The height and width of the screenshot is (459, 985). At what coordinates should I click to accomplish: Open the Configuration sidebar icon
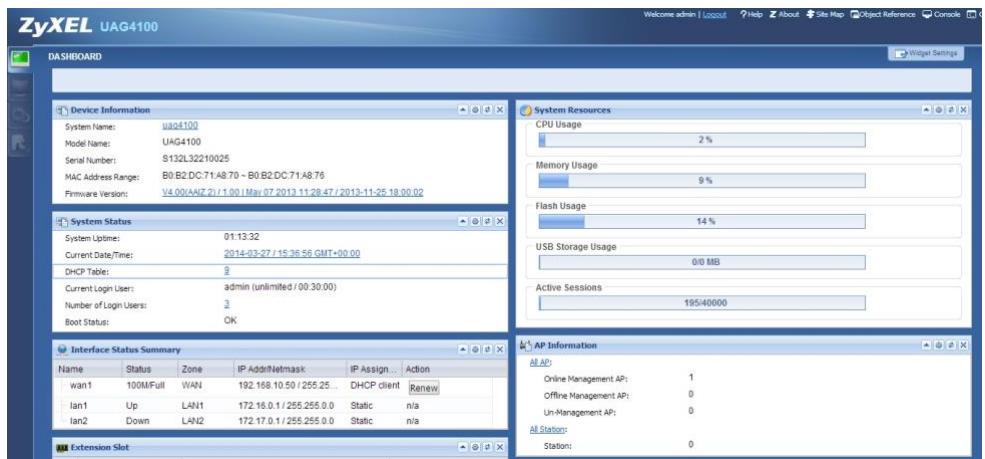[20, 116]
